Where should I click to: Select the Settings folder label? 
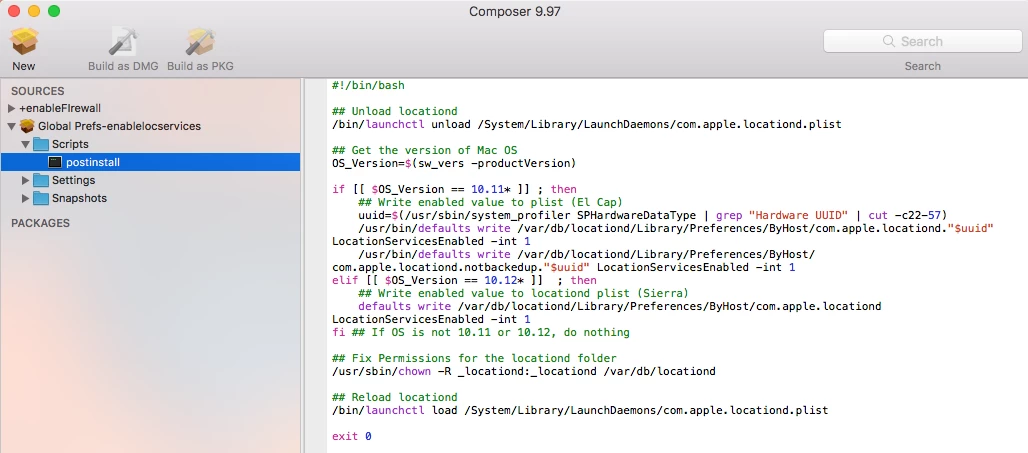click(x=73, y=180)
